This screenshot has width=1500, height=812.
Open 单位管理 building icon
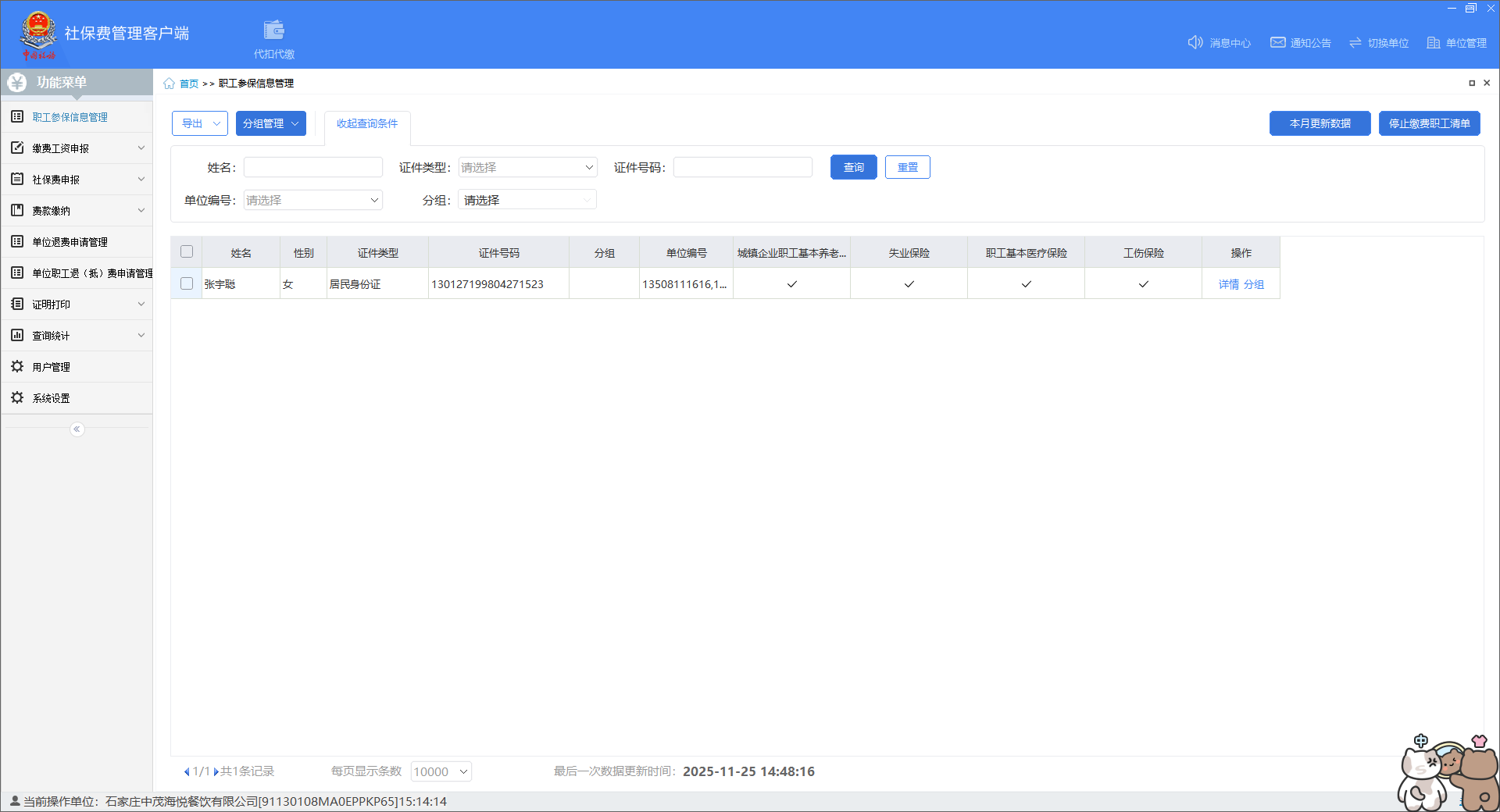tap(1433, 43)
